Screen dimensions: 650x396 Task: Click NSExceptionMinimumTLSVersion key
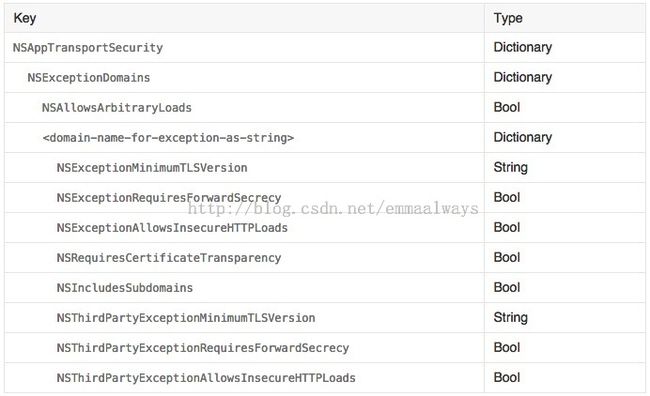tap(152, 168)
